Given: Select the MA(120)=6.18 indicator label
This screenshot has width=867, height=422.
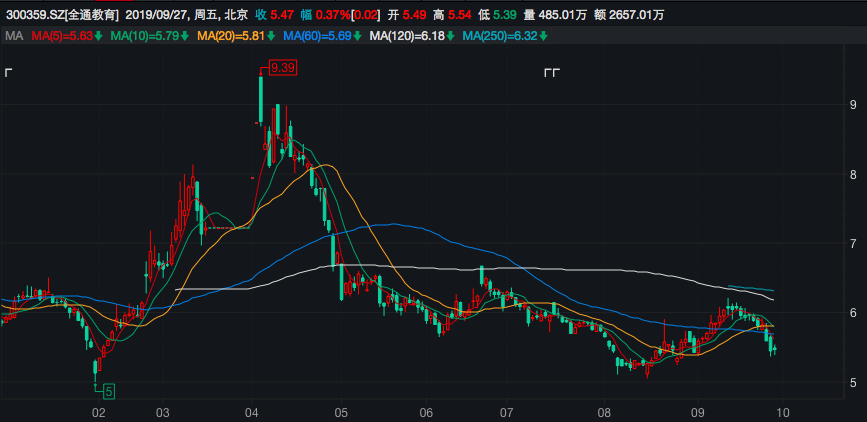Looking at the screenshot, I should tap(408, 37).
